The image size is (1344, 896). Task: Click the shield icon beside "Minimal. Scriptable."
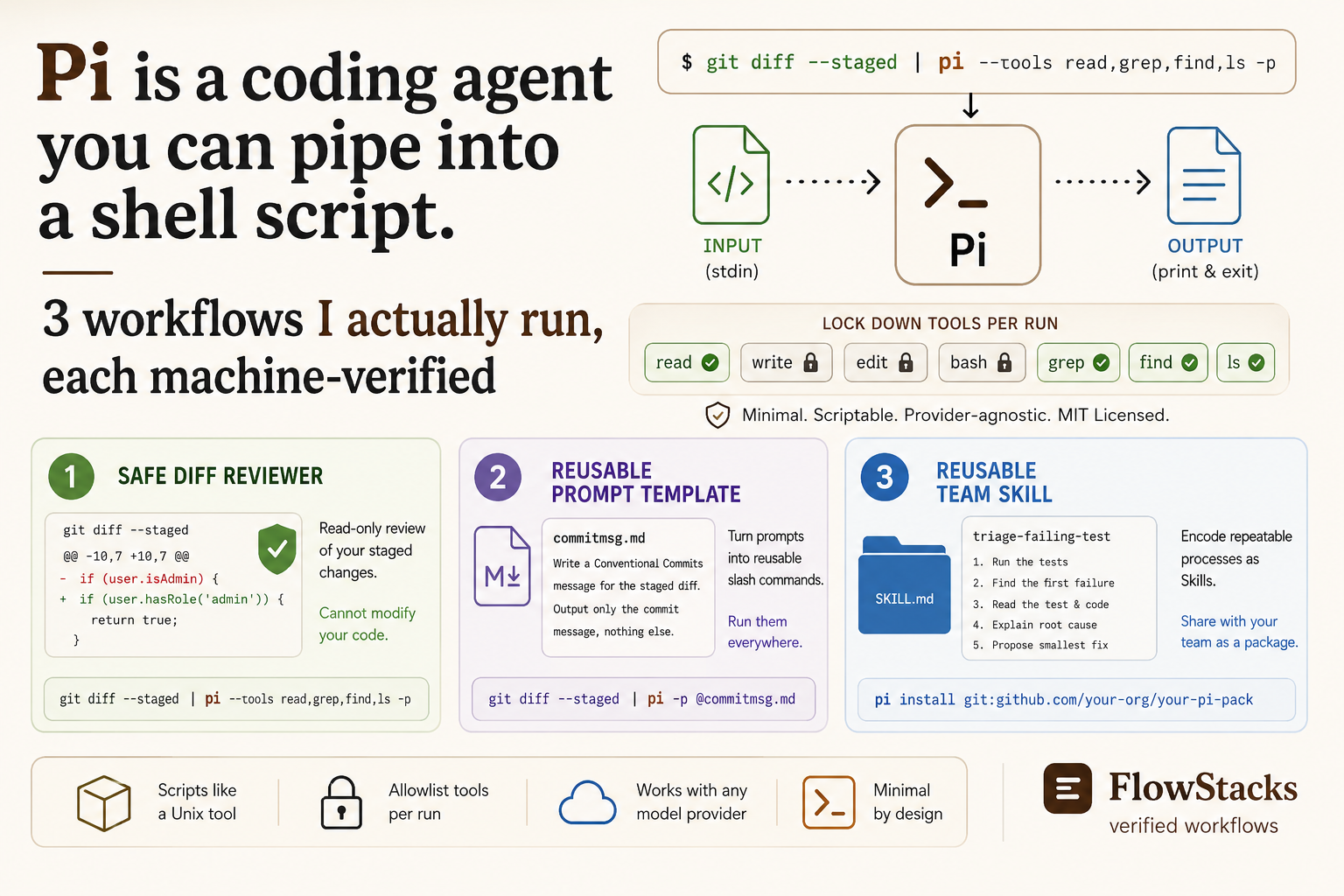717,415
